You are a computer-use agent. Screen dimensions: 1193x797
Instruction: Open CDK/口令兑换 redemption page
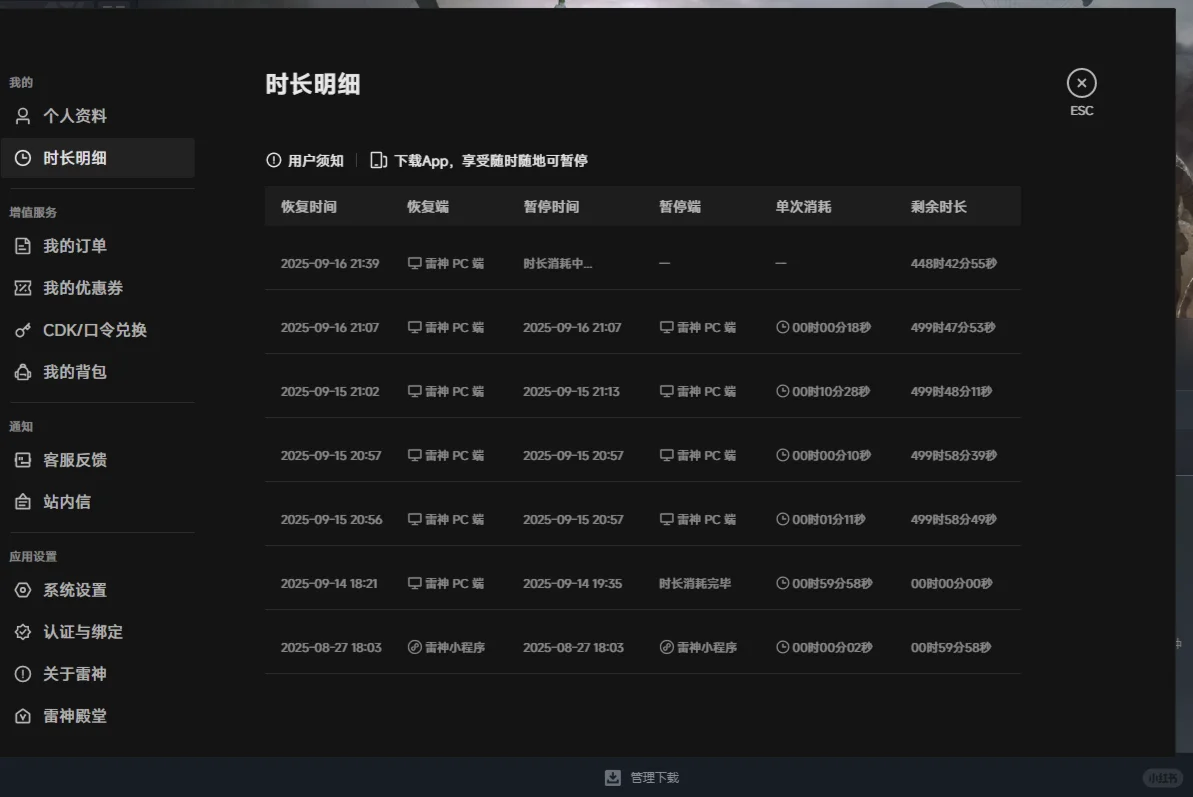tap(97, 330)
